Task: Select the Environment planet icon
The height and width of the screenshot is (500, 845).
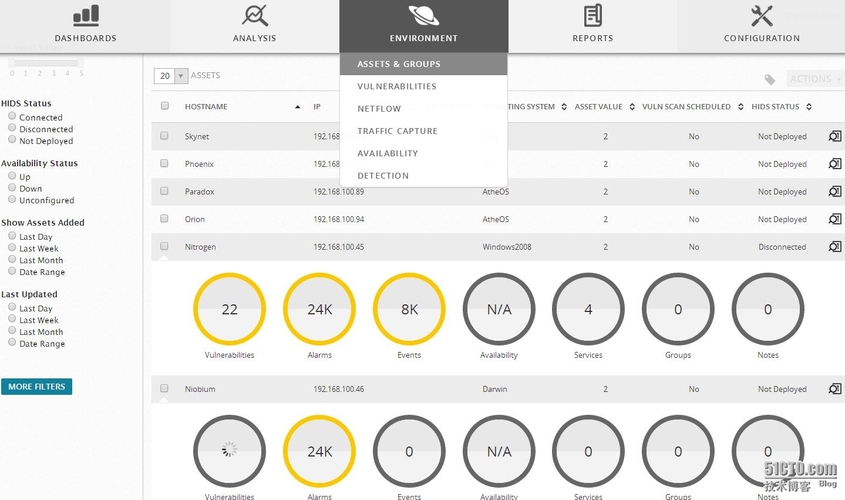Action: pos(424,15)
